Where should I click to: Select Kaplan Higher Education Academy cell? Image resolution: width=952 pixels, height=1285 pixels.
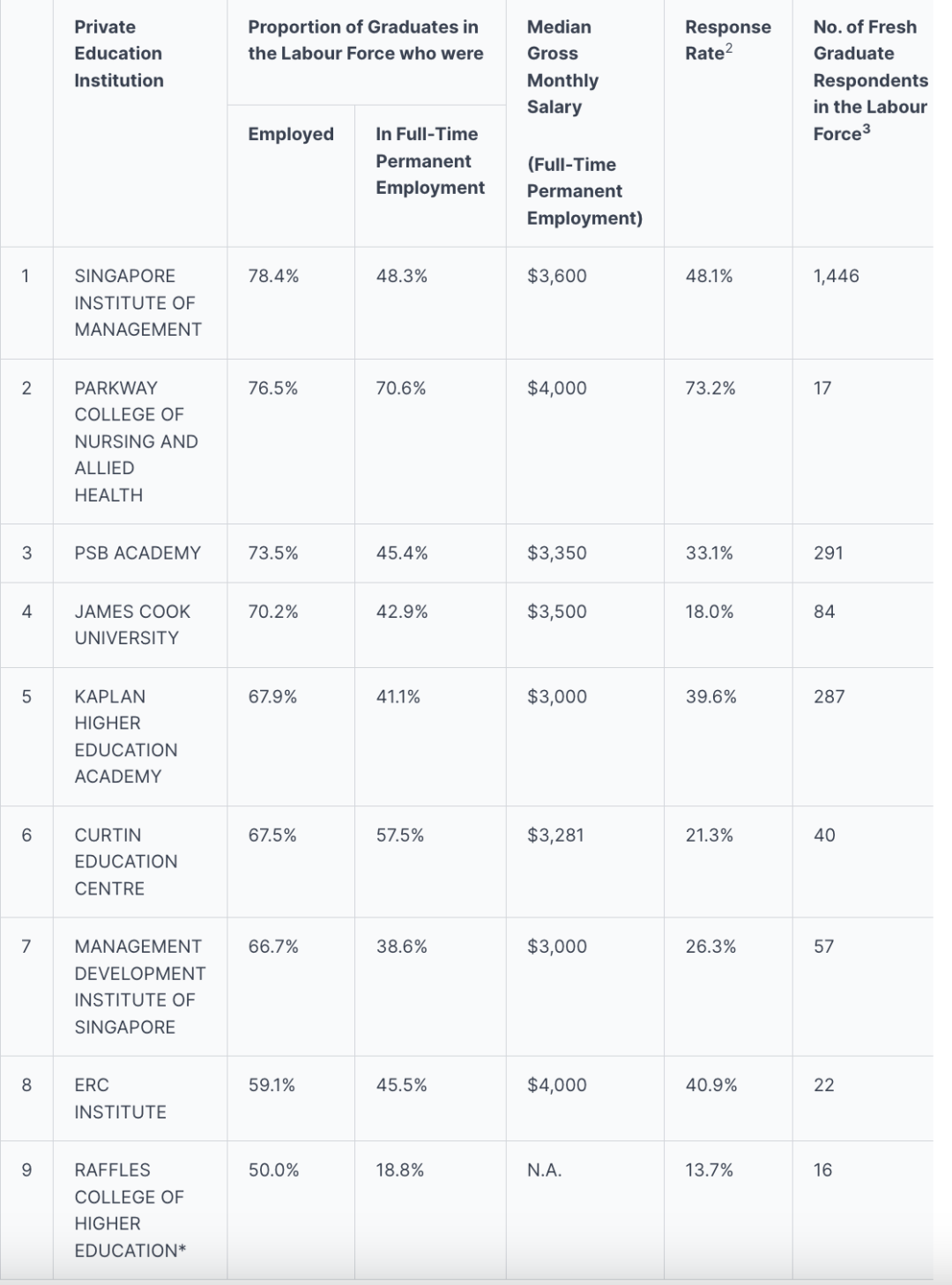[126, 736]
